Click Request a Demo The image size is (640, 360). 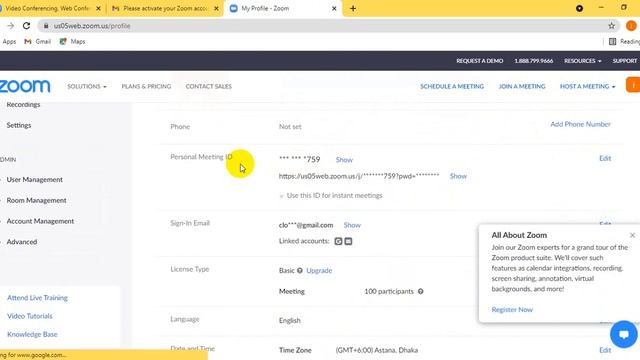480,61
